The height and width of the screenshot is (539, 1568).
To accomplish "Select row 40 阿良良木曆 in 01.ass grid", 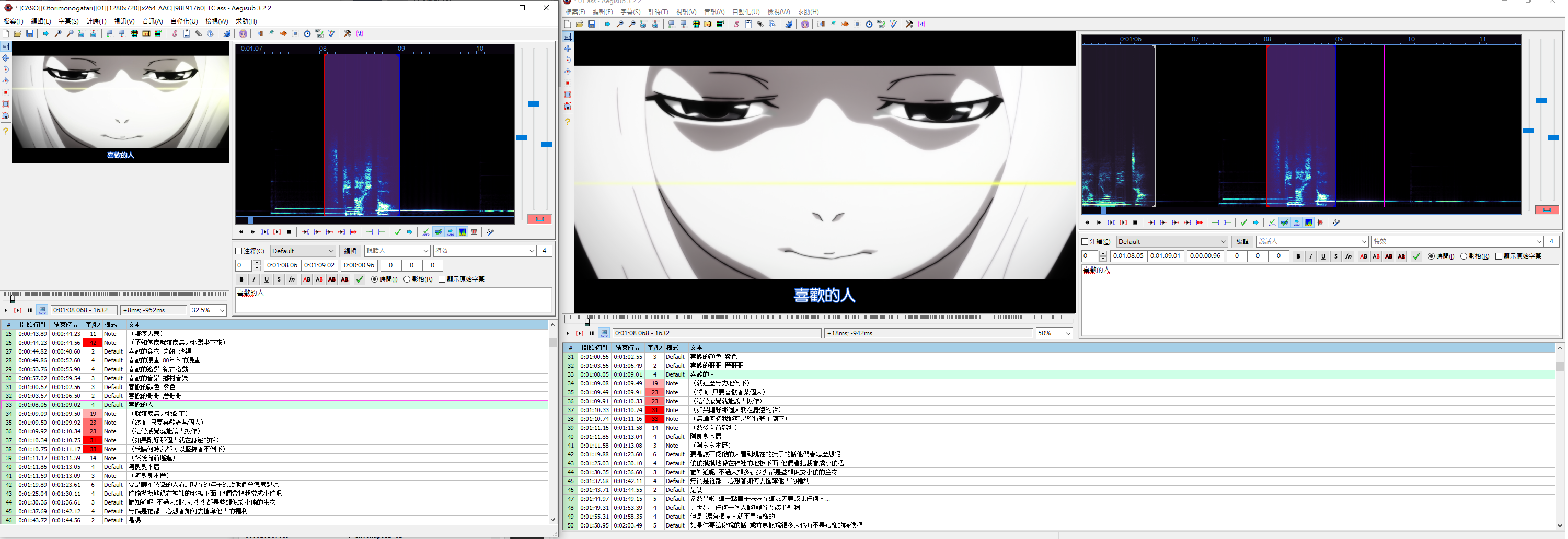I will coord(1059,436).
